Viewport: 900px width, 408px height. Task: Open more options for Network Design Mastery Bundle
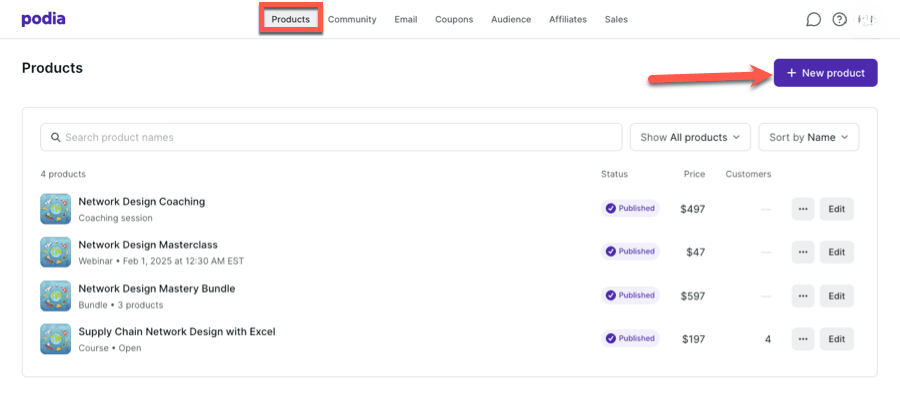tap(802, 296)
